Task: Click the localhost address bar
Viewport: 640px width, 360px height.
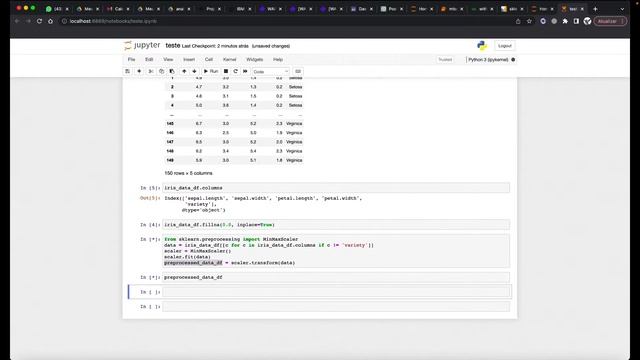Action: (286, 21)
